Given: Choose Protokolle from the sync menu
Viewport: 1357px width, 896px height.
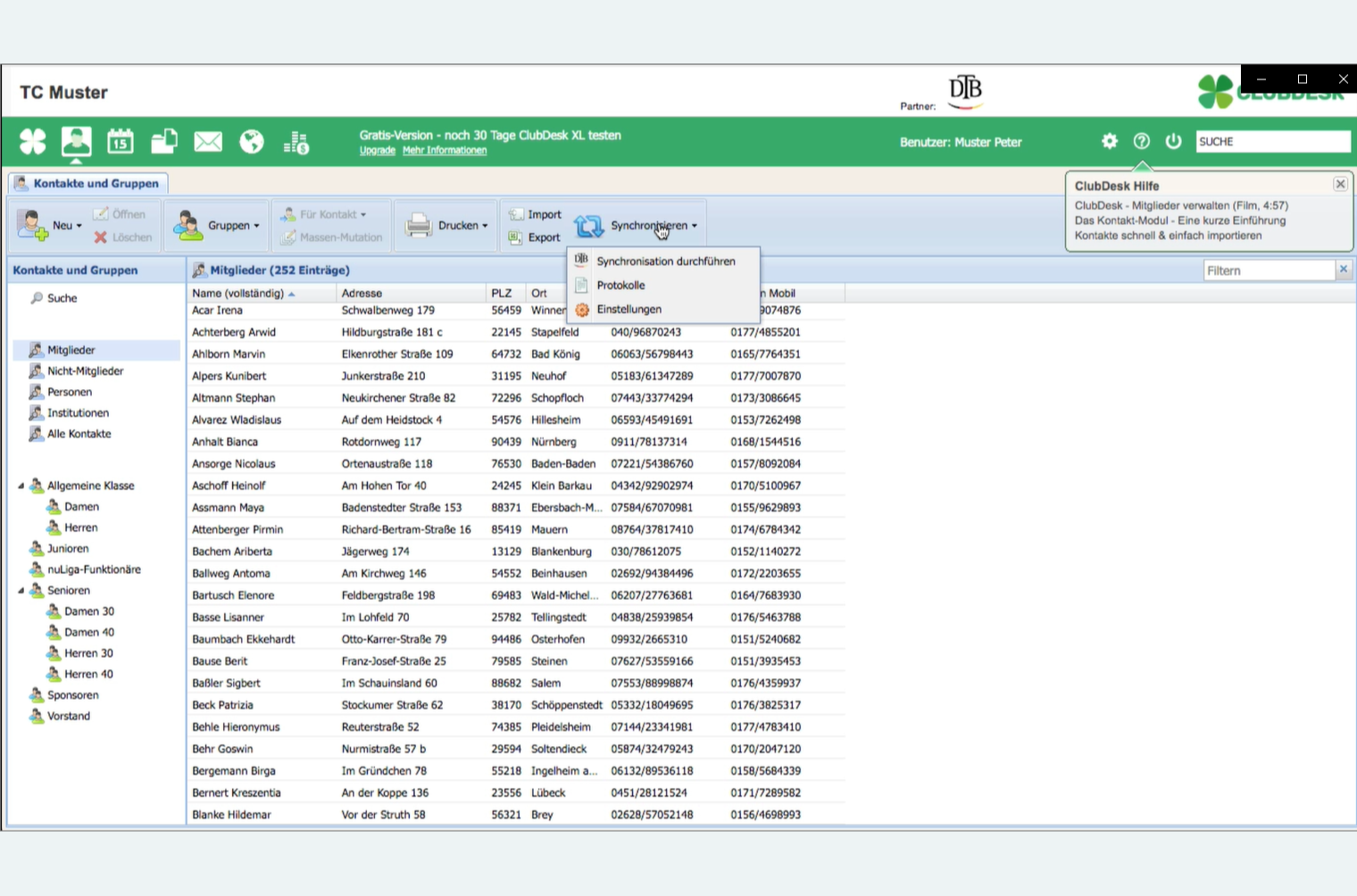Looking at the screenshot, I should click(620, 286).
